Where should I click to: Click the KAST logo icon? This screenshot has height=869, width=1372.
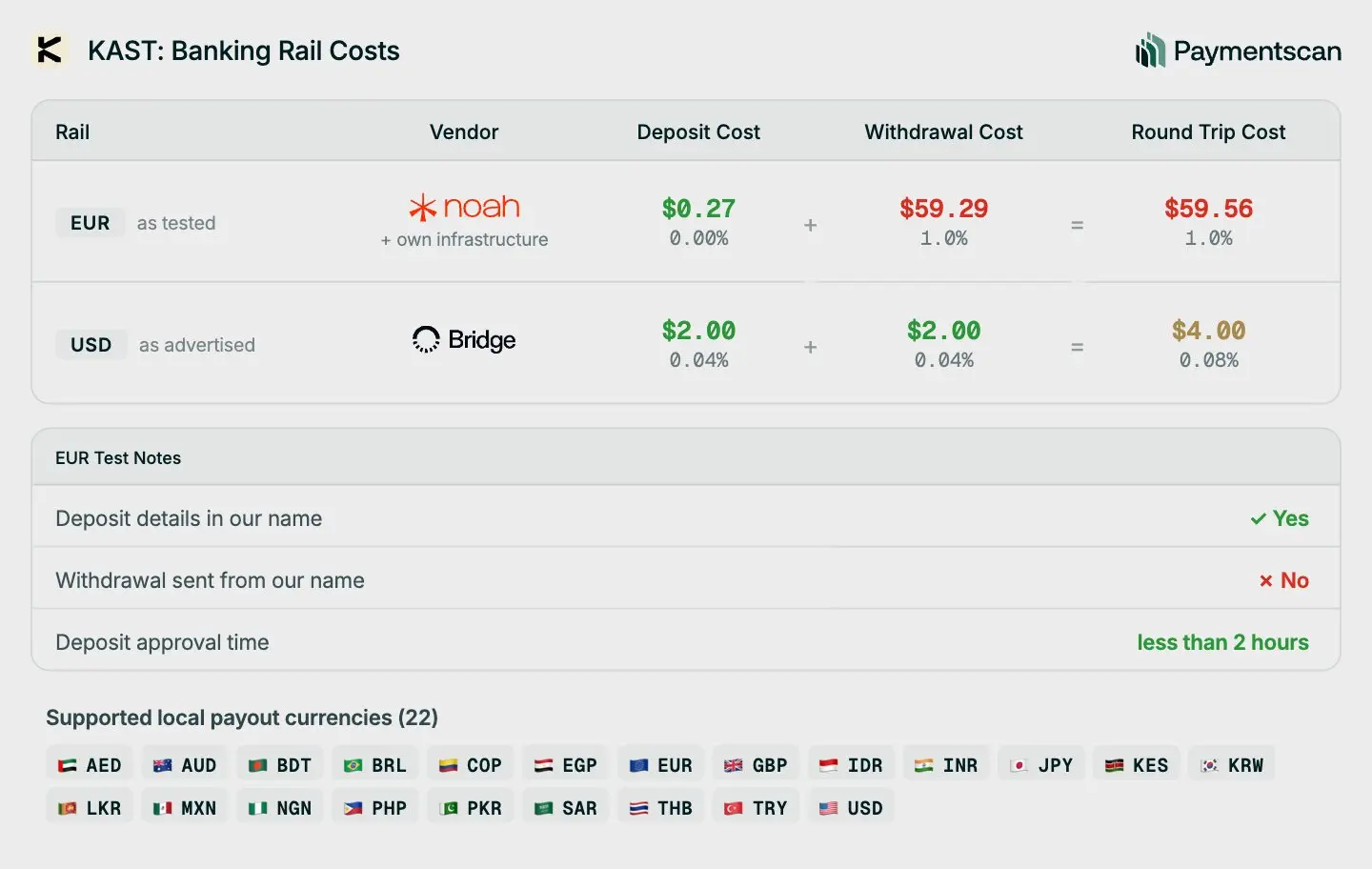pyautogui.click(x=50, y=50)
